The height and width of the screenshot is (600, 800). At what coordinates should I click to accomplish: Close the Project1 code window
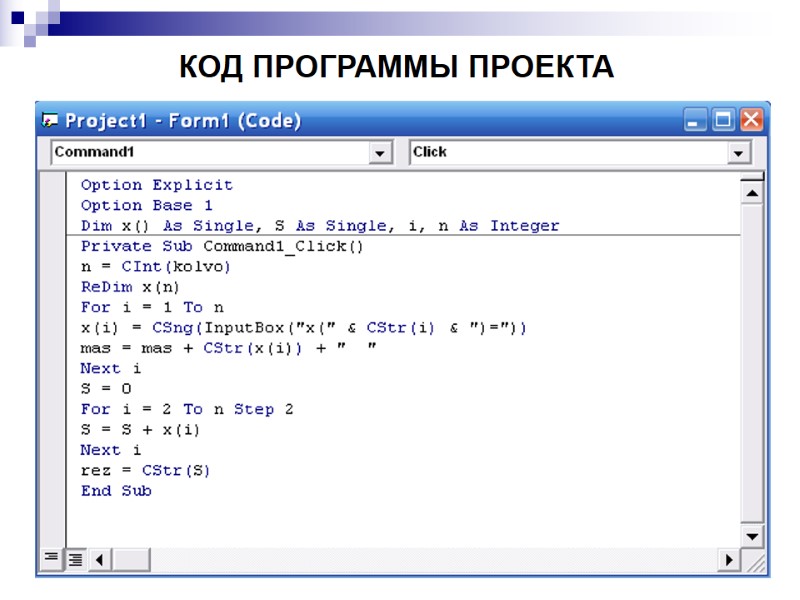(751, 120)
